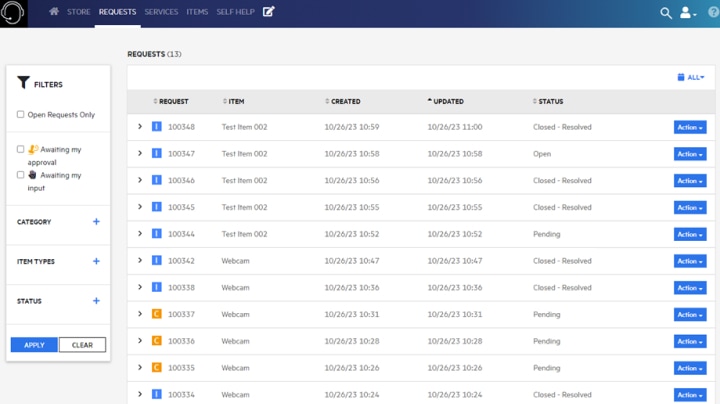Image resolution: width=720 pixels, height=404 pixels.
Task: Click Webcam item in row 100338
Action: pyautogui.click(x=236, y=287)
